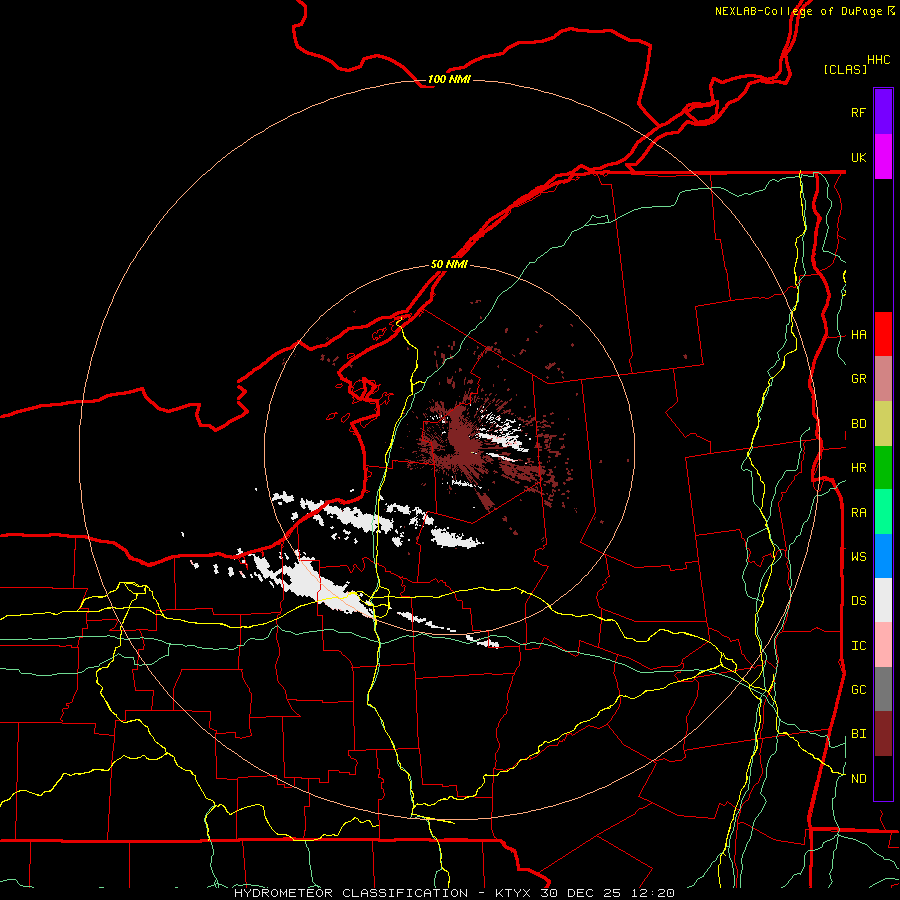Click the UK magenta legend swatch
The height and width of the screenshot is (900, 900).
coord(883,157)
